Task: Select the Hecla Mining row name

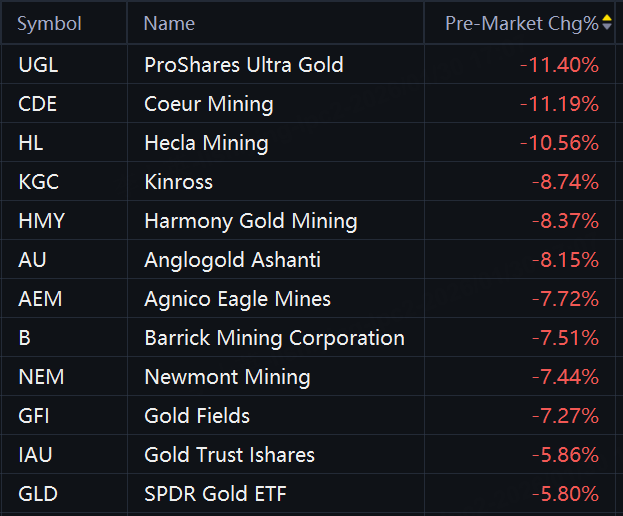Action: click(206, 143)
